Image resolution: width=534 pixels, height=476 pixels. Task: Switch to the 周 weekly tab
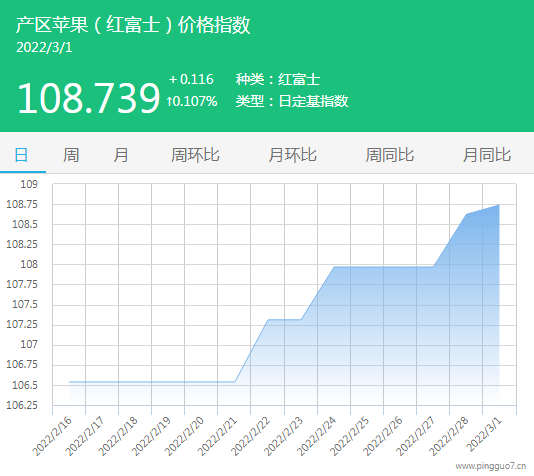pyautogui.click(x=71, y=155)
